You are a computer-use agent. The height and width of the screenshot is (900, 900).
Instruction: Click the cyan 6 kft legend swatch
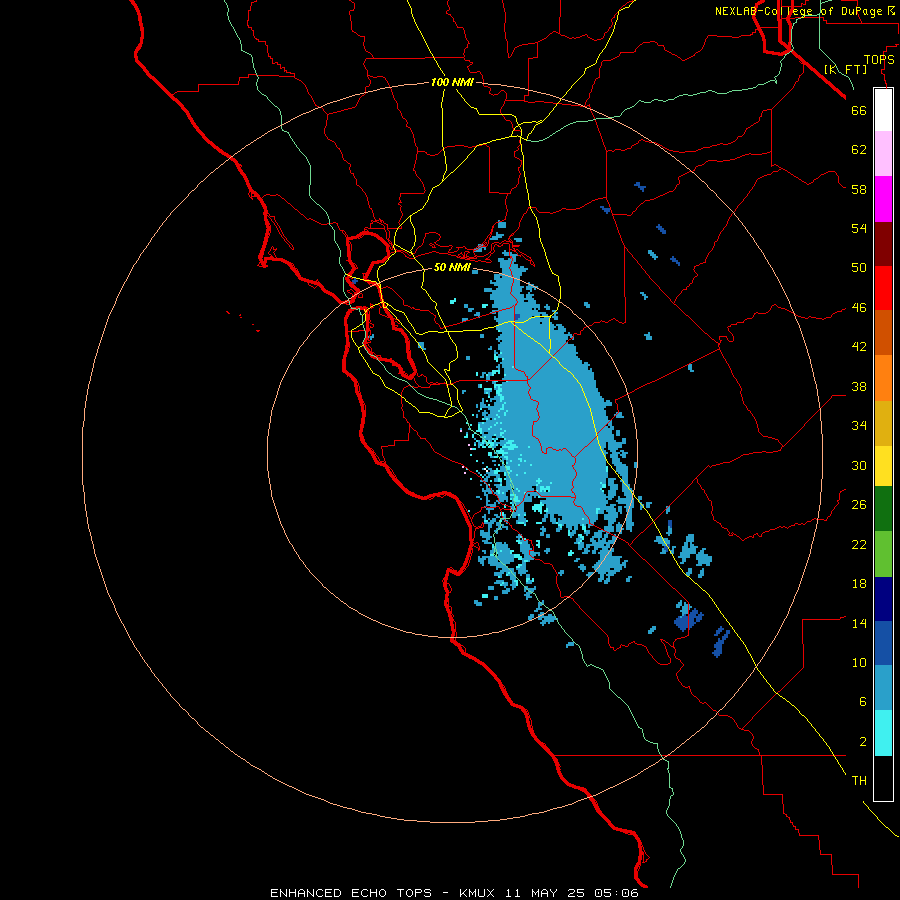tap(883, 733)
